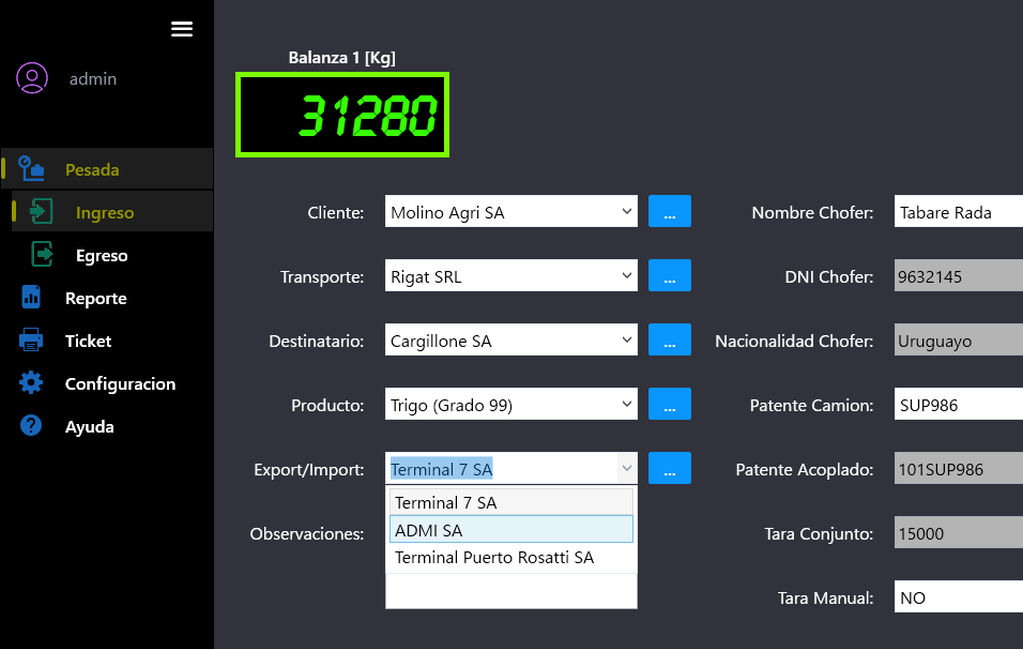Click the Egreso exit arrow icon
This screenshot has height=649, width=1023.
(42, 255)
